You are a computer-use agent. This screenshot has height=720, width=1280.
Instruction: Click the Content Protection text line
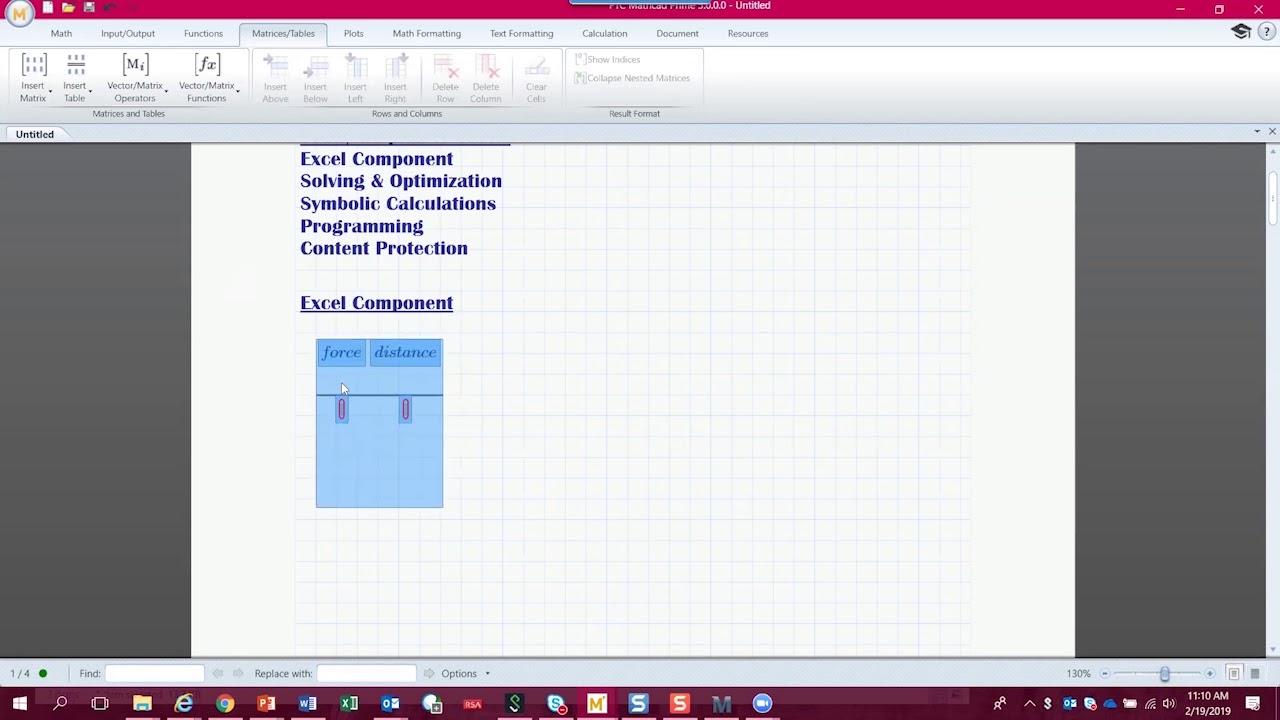(384, 248)
